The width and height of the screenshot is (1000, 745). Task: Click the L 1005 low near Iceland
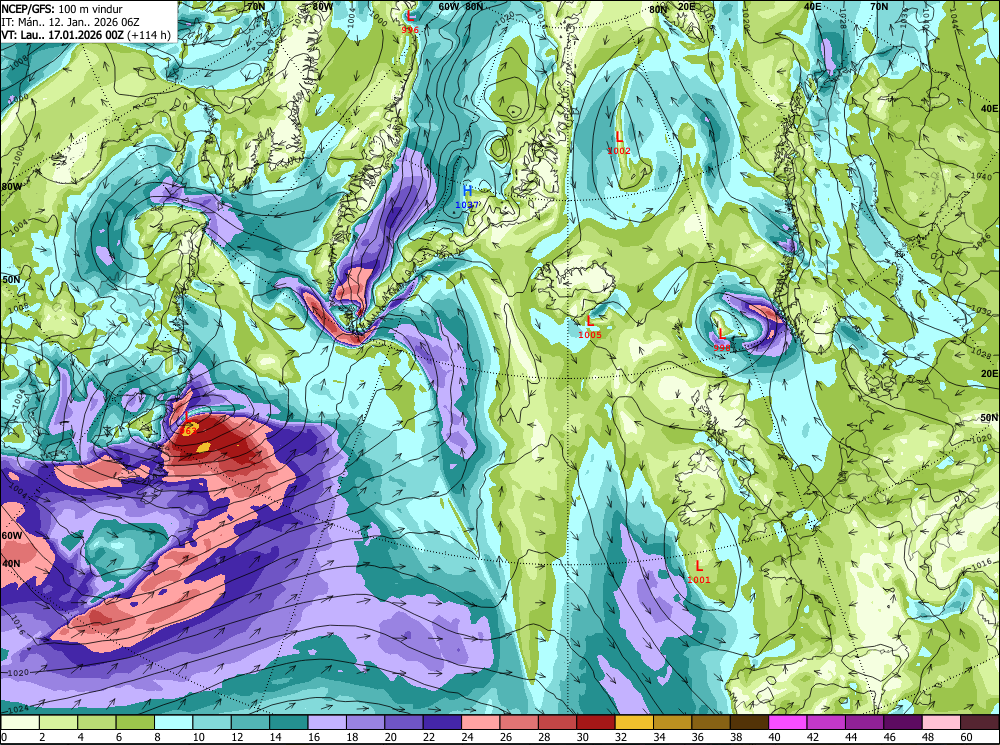tap(590, 327)
